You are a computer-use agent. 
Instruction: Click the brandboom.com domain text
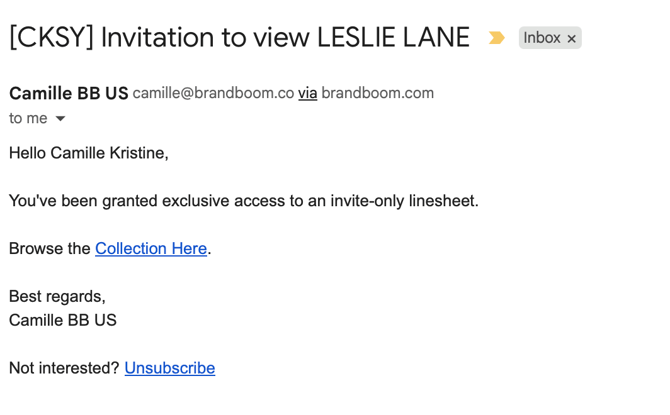(x=378, y=93)
